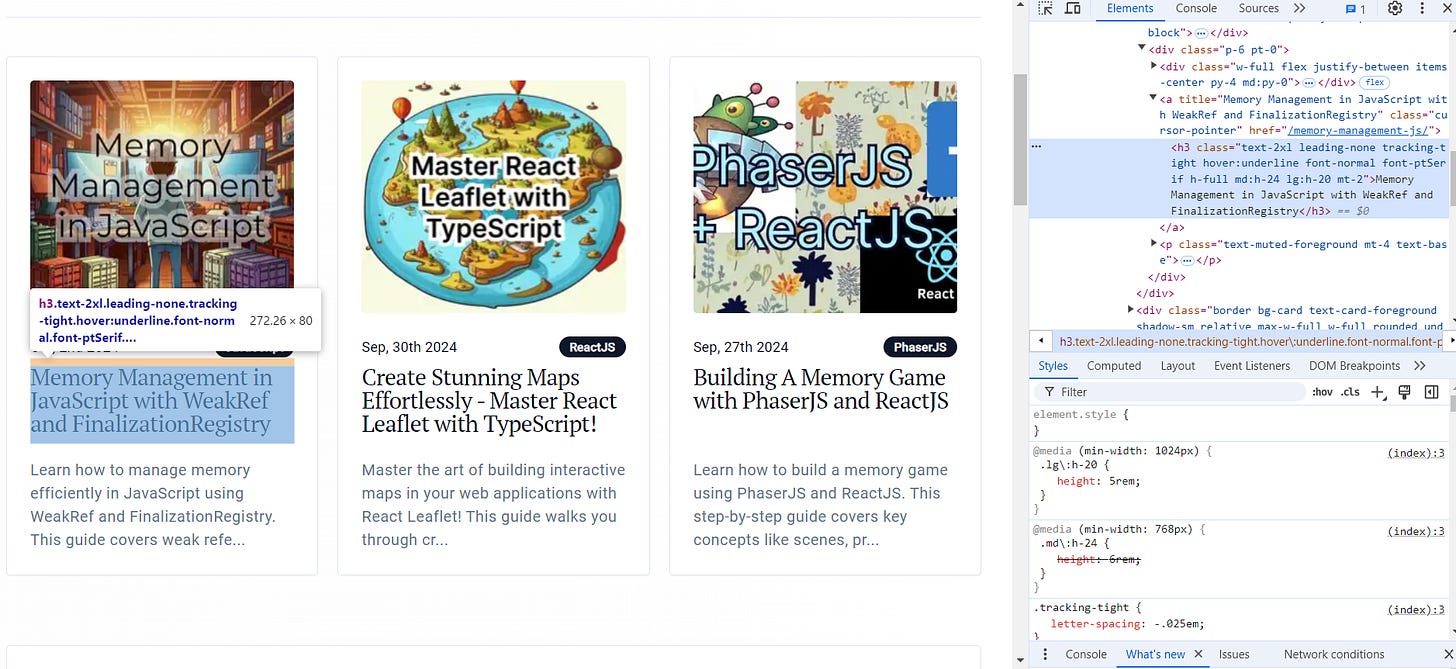Open (index):3 source for .tracking-tight rule

(1417, 609)
